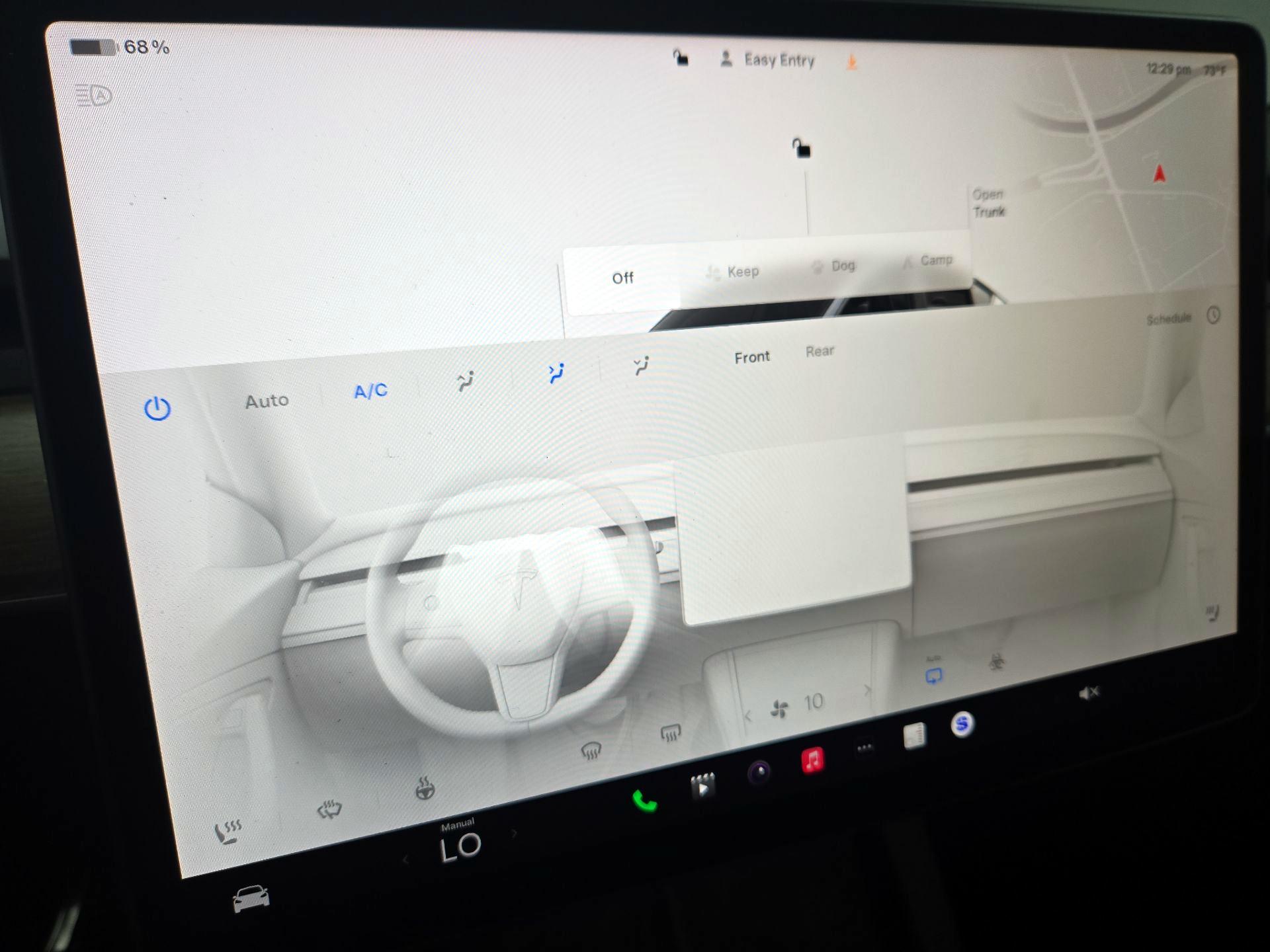Screen dimensions: 1270x952
Task: Tap Open Trunk
Action: tap(988, 203)
